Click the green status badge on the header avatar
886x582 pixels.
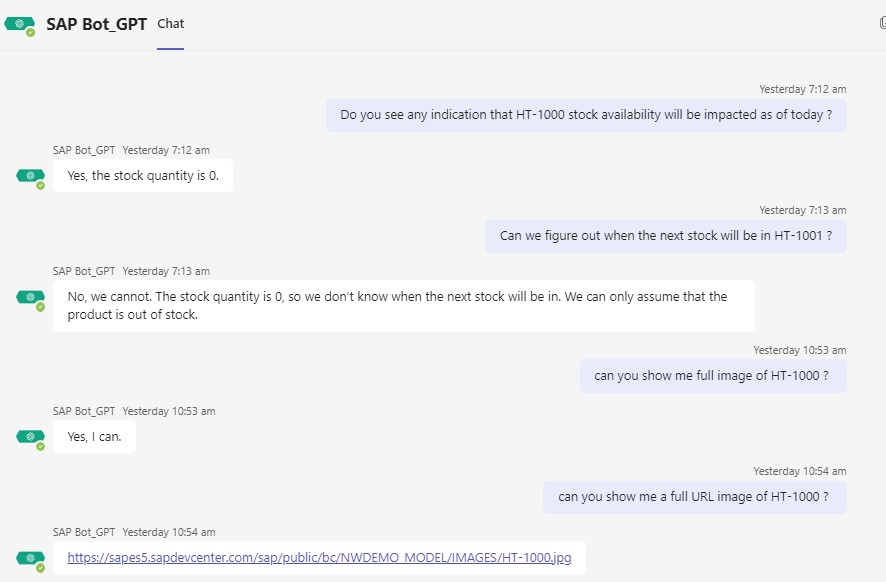31,33
